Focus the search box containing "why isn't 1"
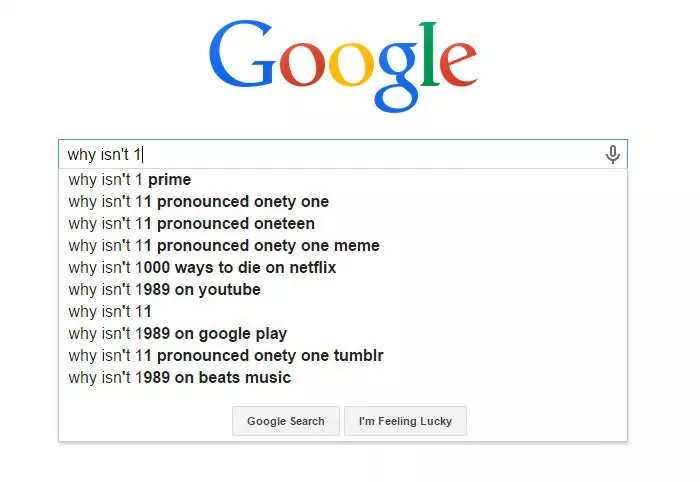The width and height of the screenshot is (700, 482). click(x=343, y=154)
